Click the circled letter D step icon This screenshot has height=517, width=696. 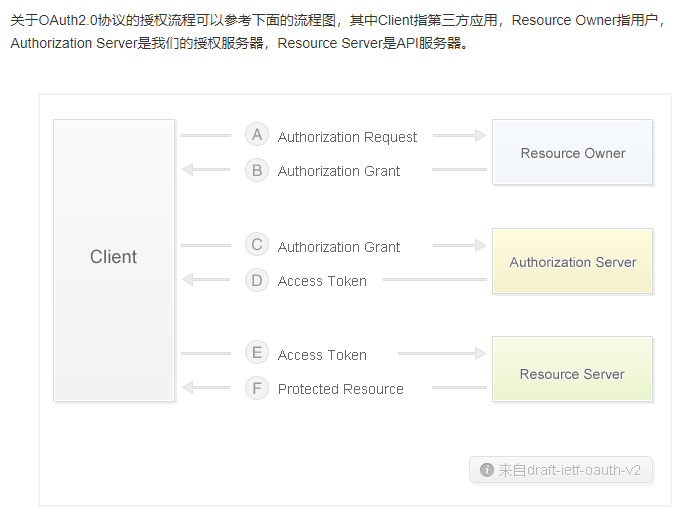pos(257,280)
